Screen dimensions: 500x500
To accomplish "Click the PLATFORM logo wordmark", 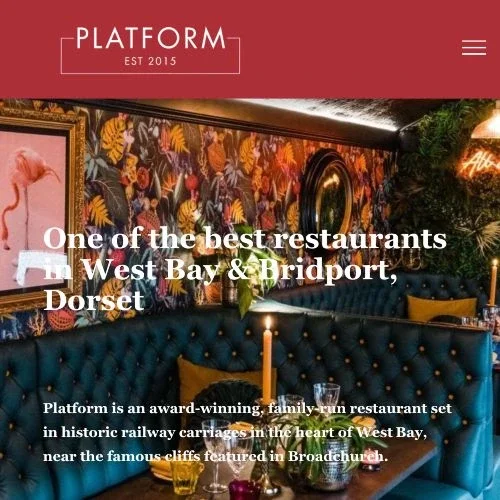I will click(x=151, y=38).
